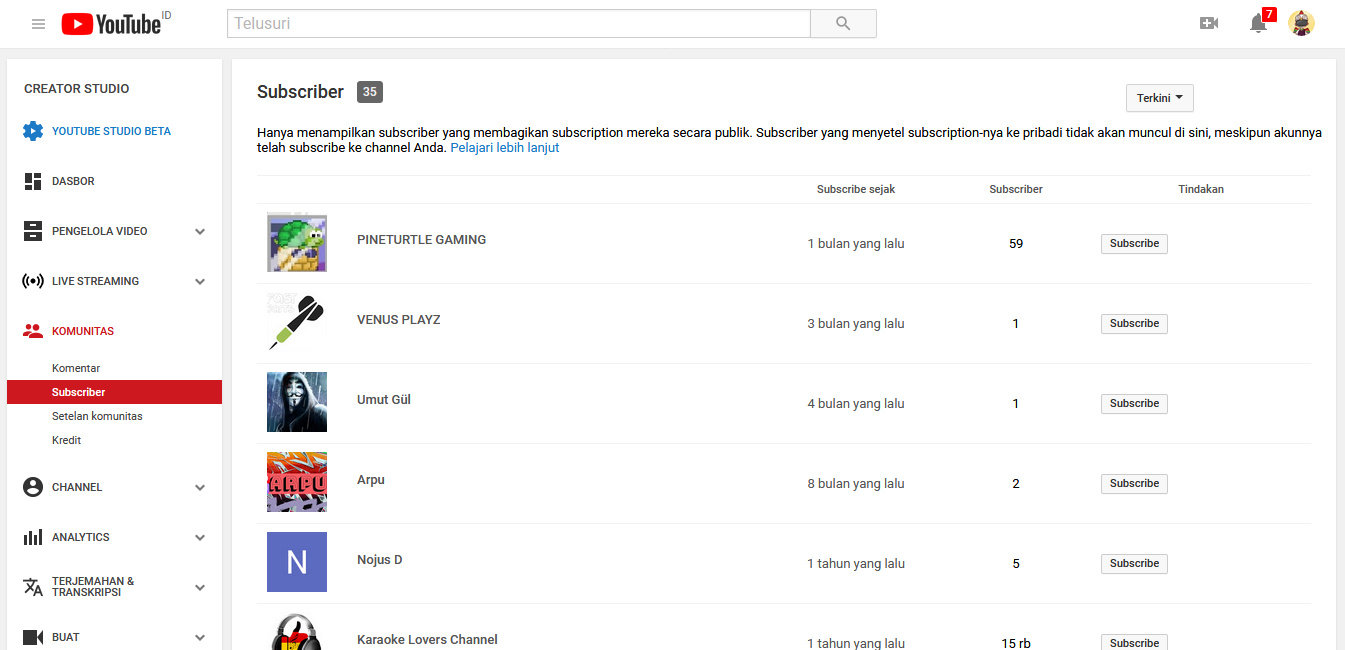Open the create video camera icon
Screen dimensions: 1345x650
(x=1209, y=23)
